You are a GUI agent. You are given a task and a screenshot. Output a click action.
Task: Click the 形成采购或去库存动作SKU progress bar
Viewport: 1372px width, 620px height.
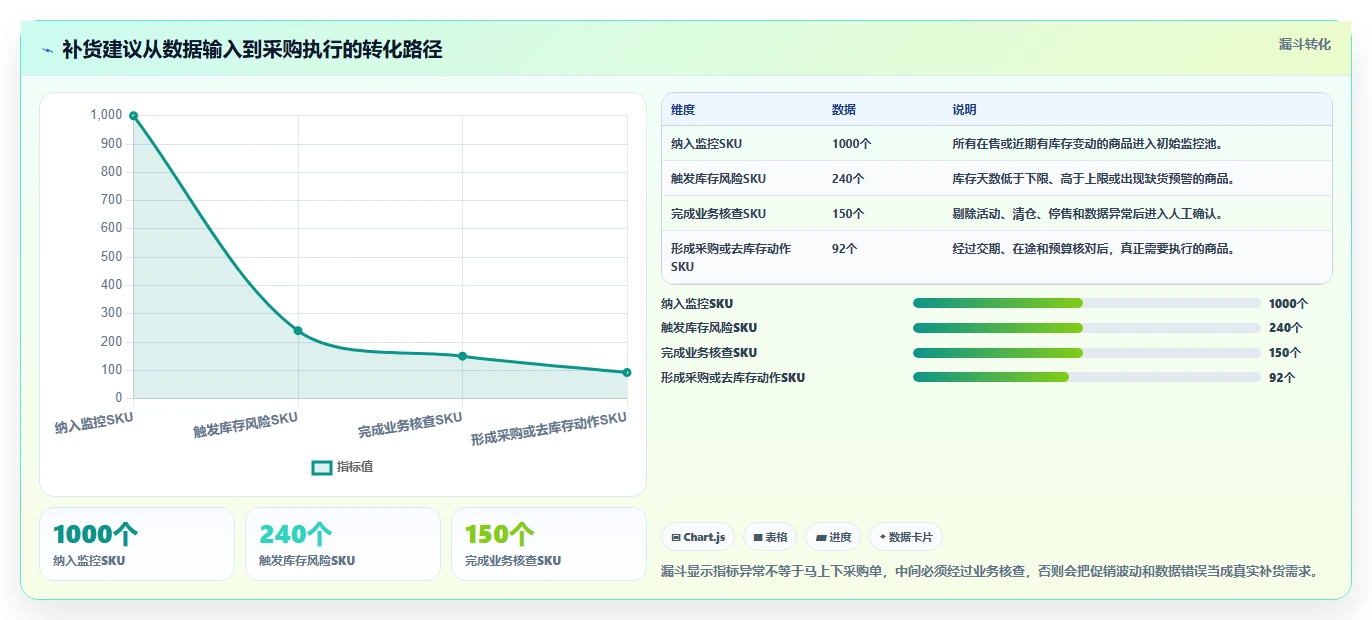coord(1087,377)
